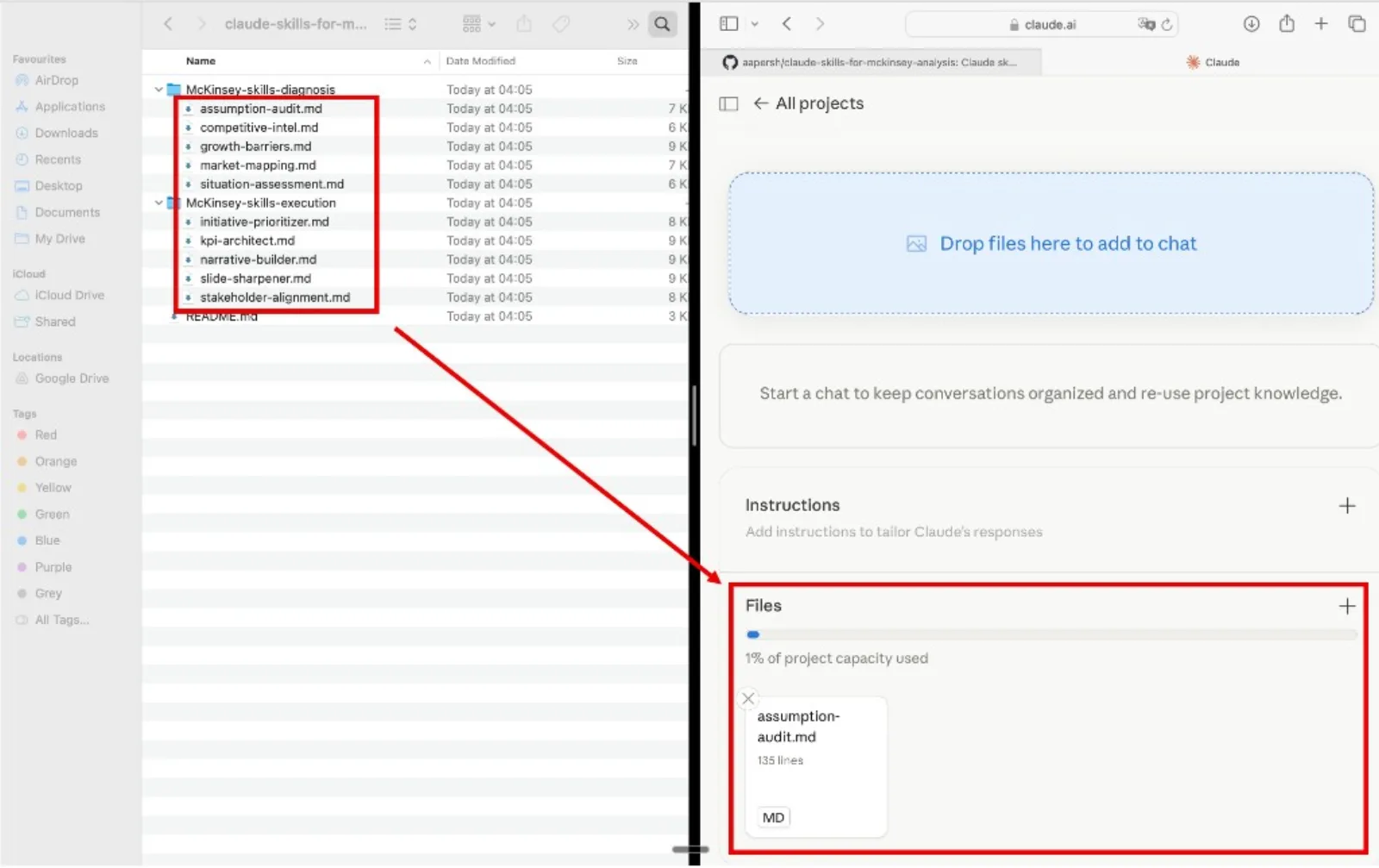Open Finder search
This screenshot has width=1379, height=868.
coord(662,24)
